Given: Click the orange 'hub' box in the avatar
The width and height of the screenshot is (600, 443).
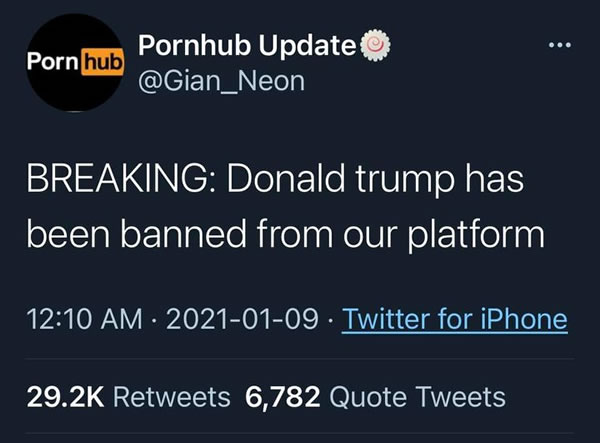Looking at the screenshot, I should coord(99,64).
